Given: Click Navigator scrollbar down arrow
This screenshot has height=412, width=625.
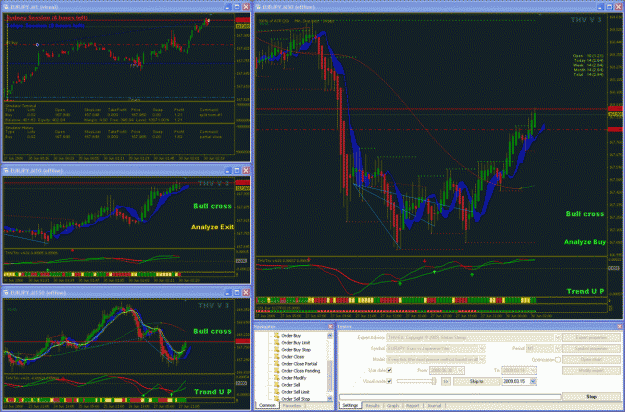Looking at the screenshot, I should 330,398.
